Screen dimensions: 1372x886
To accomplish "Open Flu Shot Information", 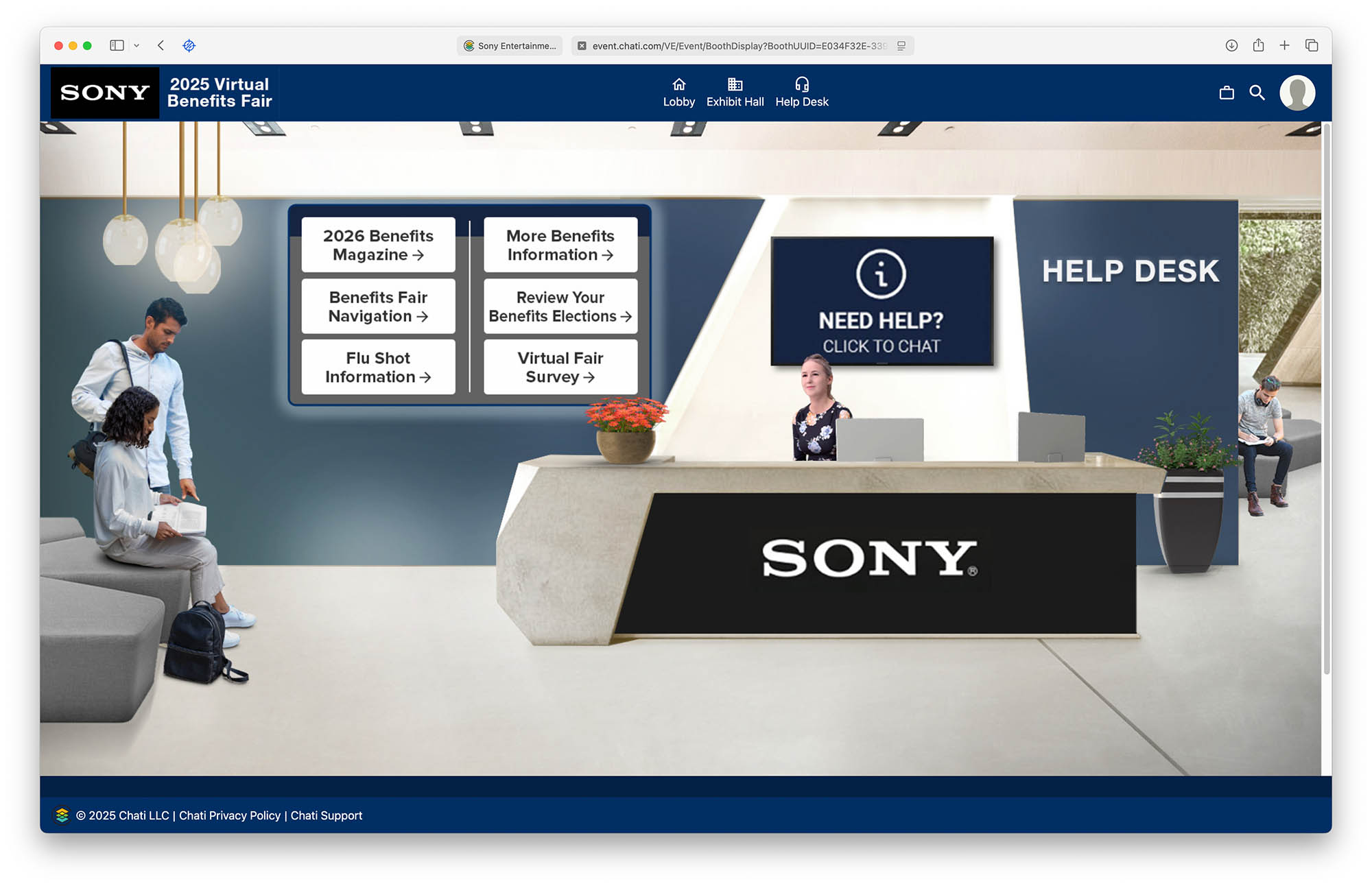I will [378, 367].
